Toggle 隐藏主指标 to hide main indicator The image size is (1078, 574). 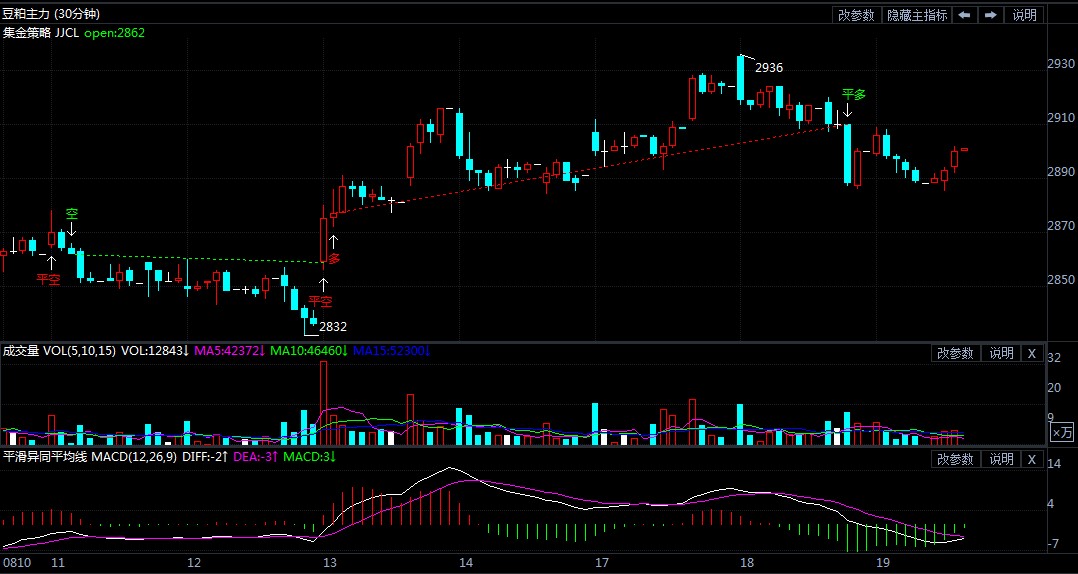[x=916, y=15]
